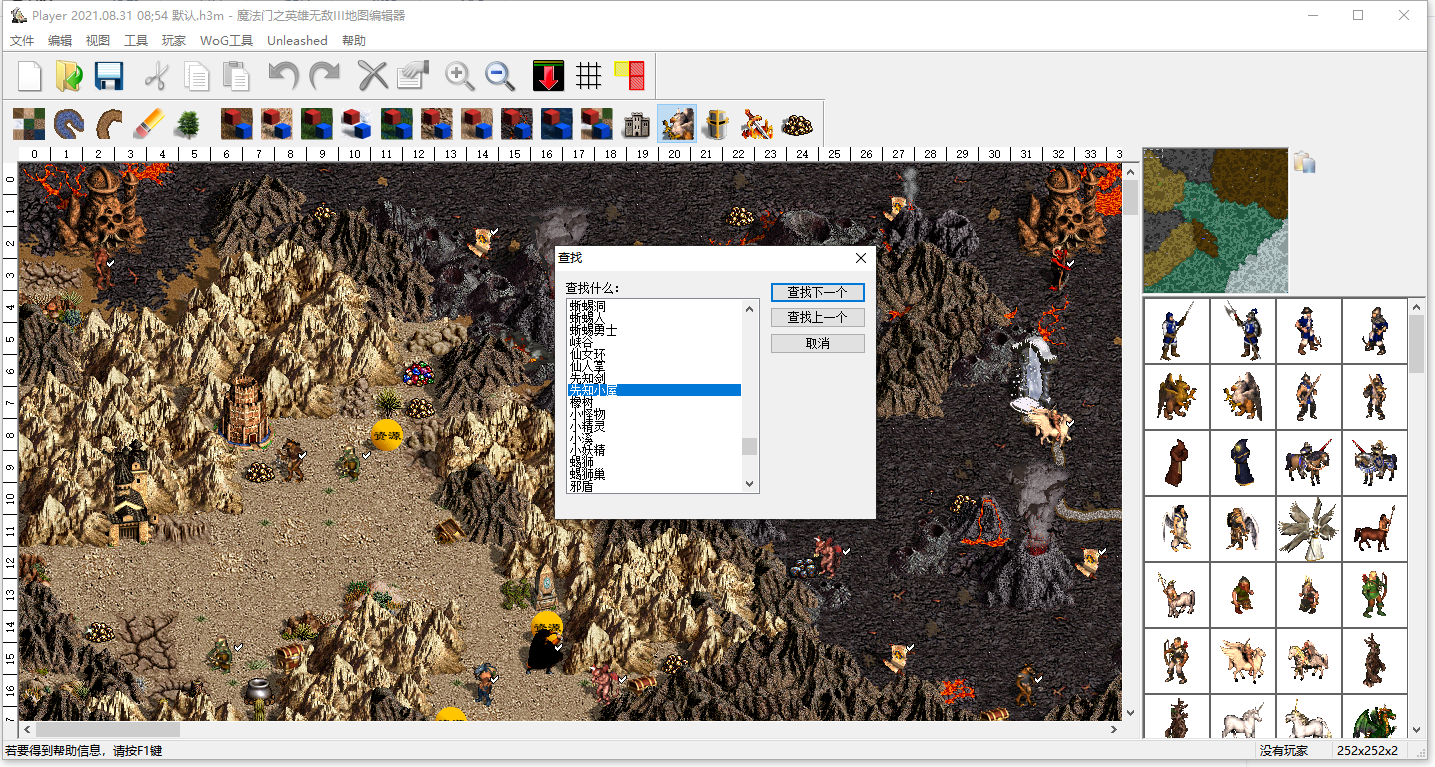Create a new map with blank page icon
This screenshot has height=767, width=1435.
(x=29, y=76)
